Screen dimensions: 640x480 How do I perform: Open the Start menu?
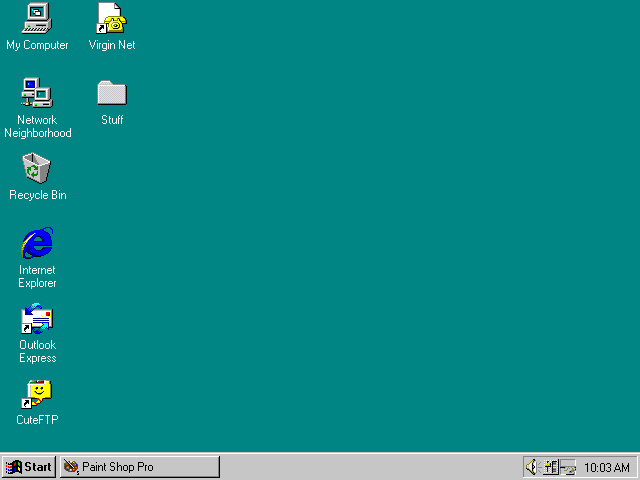tap(28, 467)
